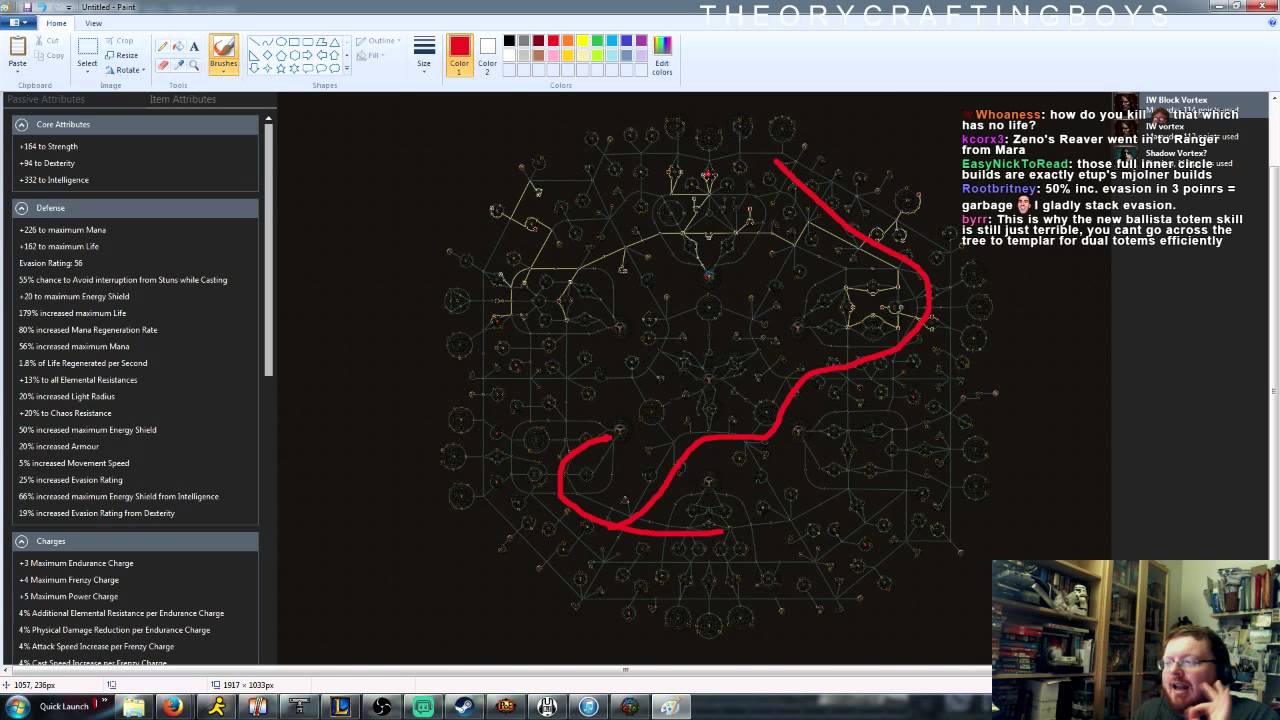
Task: Click the Windows Start button
Action: click(17, 707)
